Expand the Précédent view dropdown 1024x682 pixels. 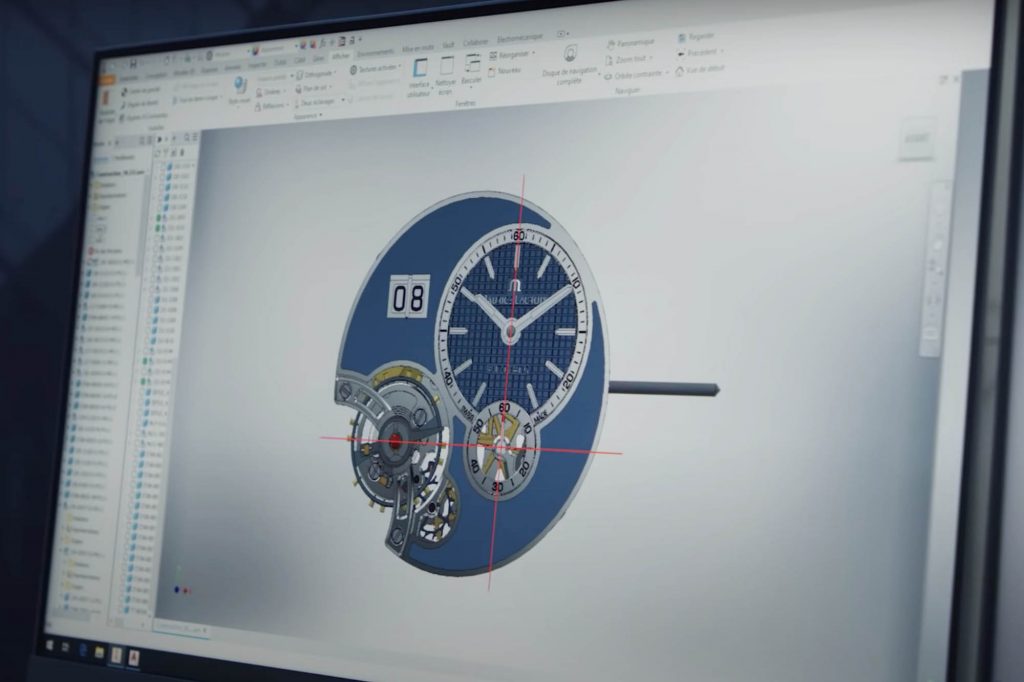coord(699,52)
